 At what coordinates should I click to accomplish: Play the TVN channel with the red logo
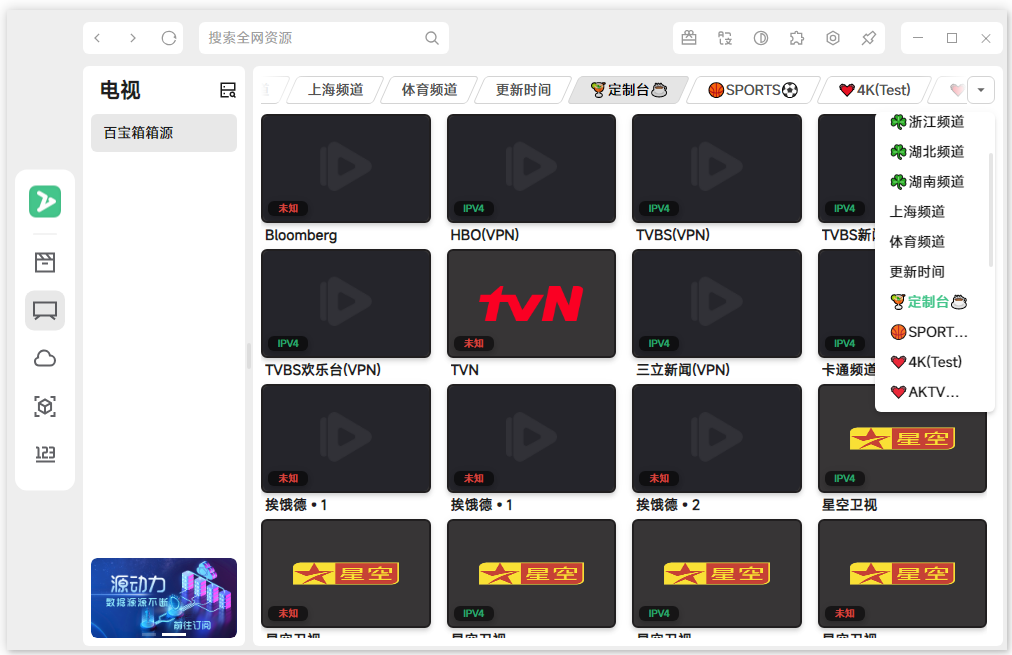coord(531,303)
